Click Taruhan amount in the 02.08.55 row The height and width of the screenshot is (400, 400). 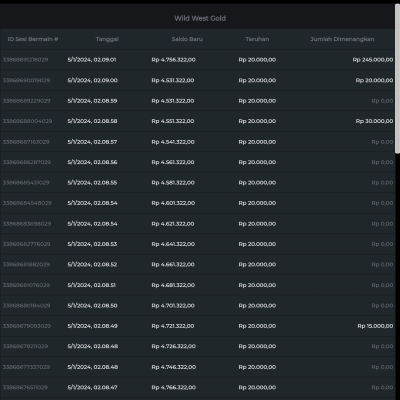pos(257,183)
